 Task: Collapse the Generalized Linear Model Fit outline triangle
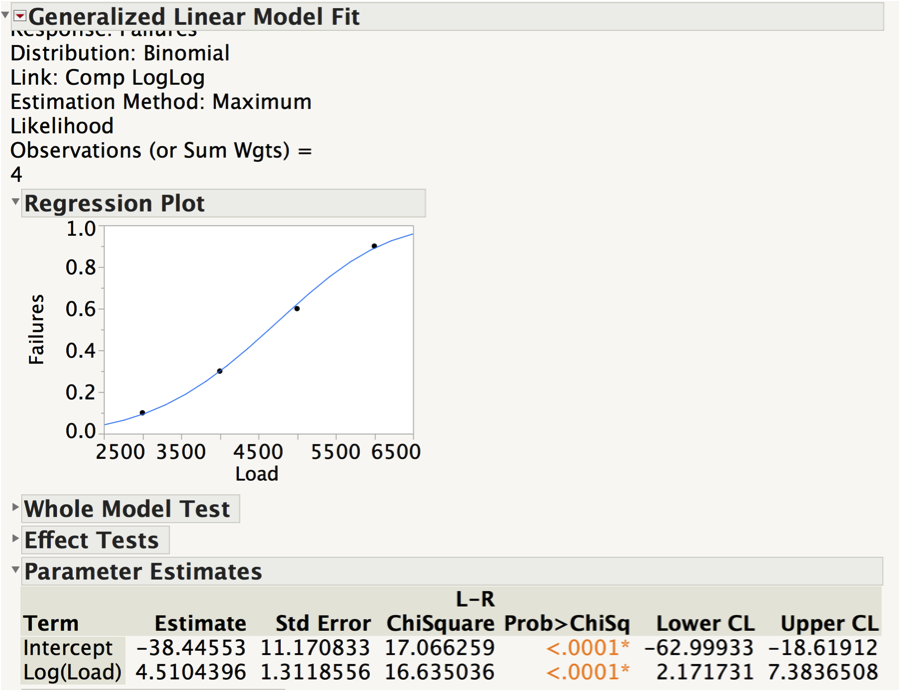click(6, 16)
